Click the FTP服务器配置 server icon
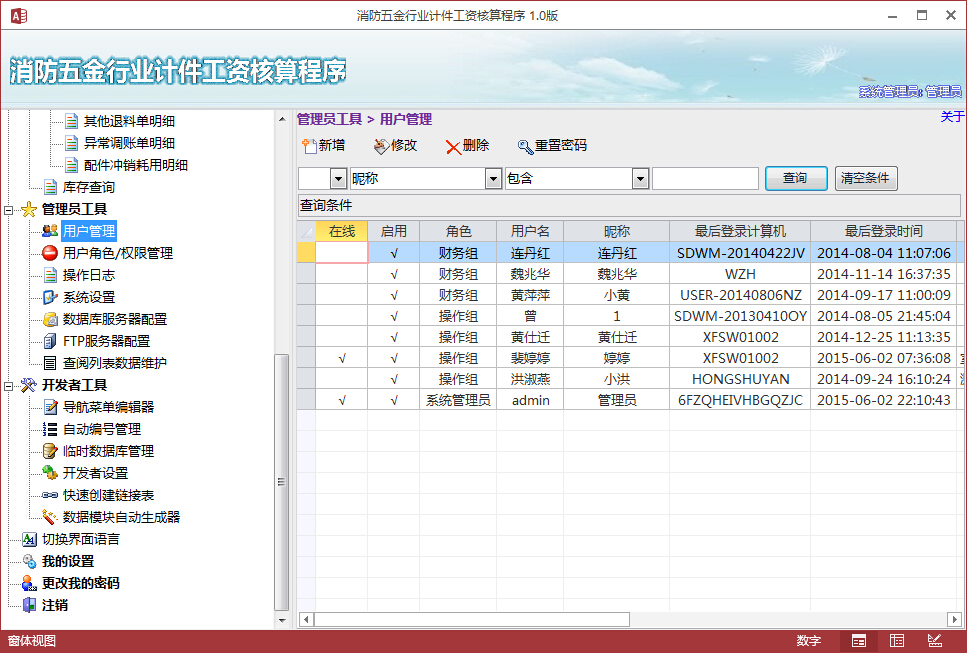 [50, 341]
